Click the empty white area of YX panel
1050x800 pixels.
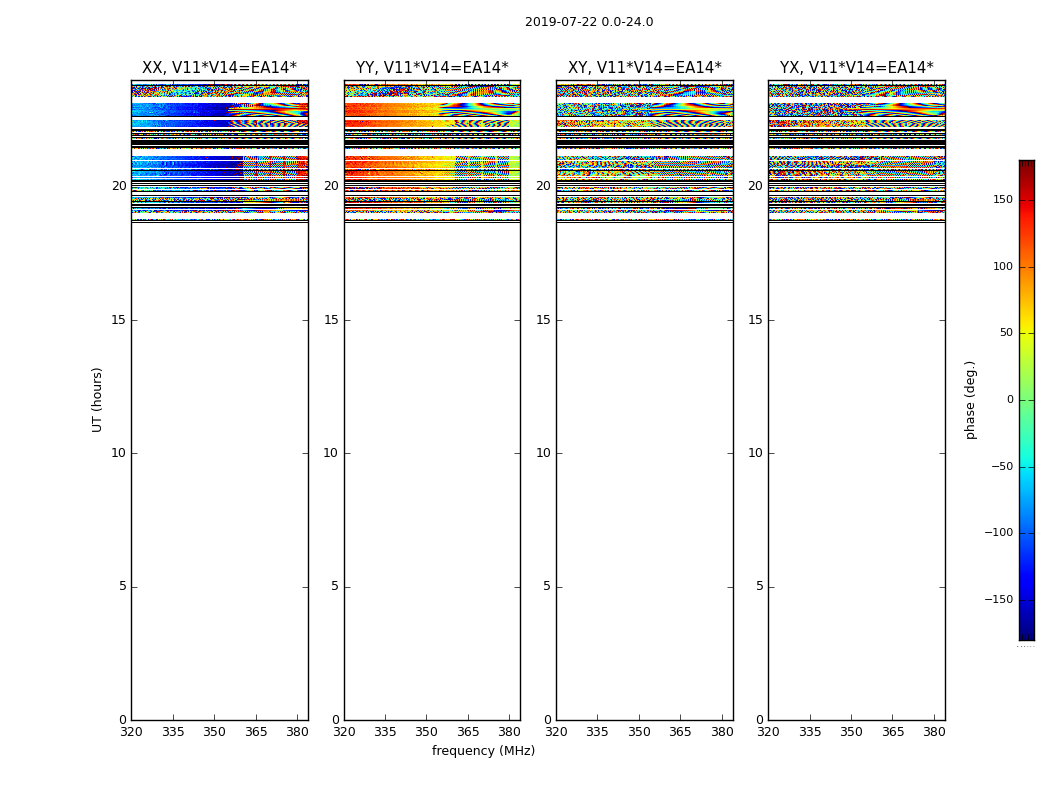(856, 450)
